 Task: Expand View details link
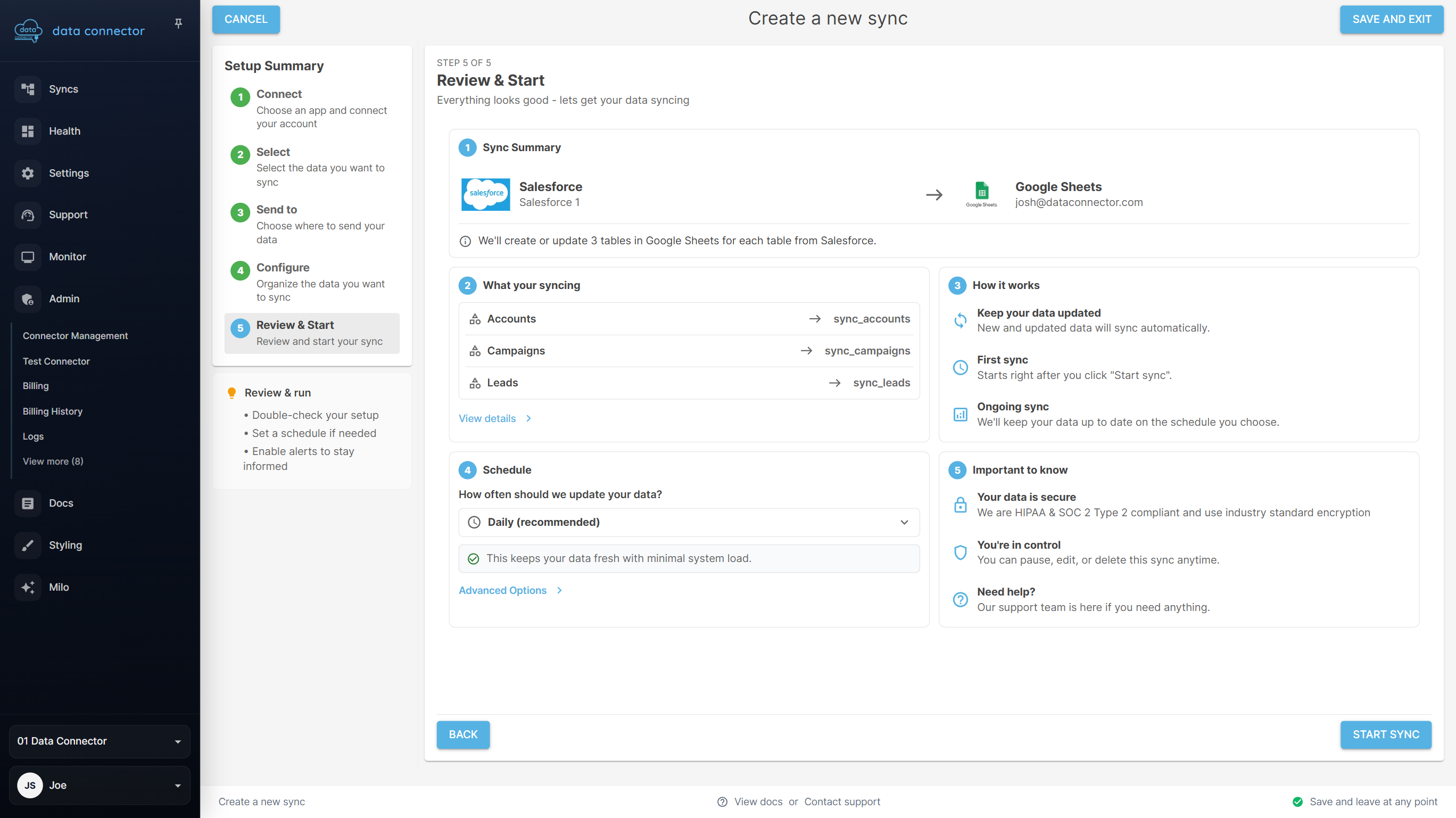click(x=495, y=418)
